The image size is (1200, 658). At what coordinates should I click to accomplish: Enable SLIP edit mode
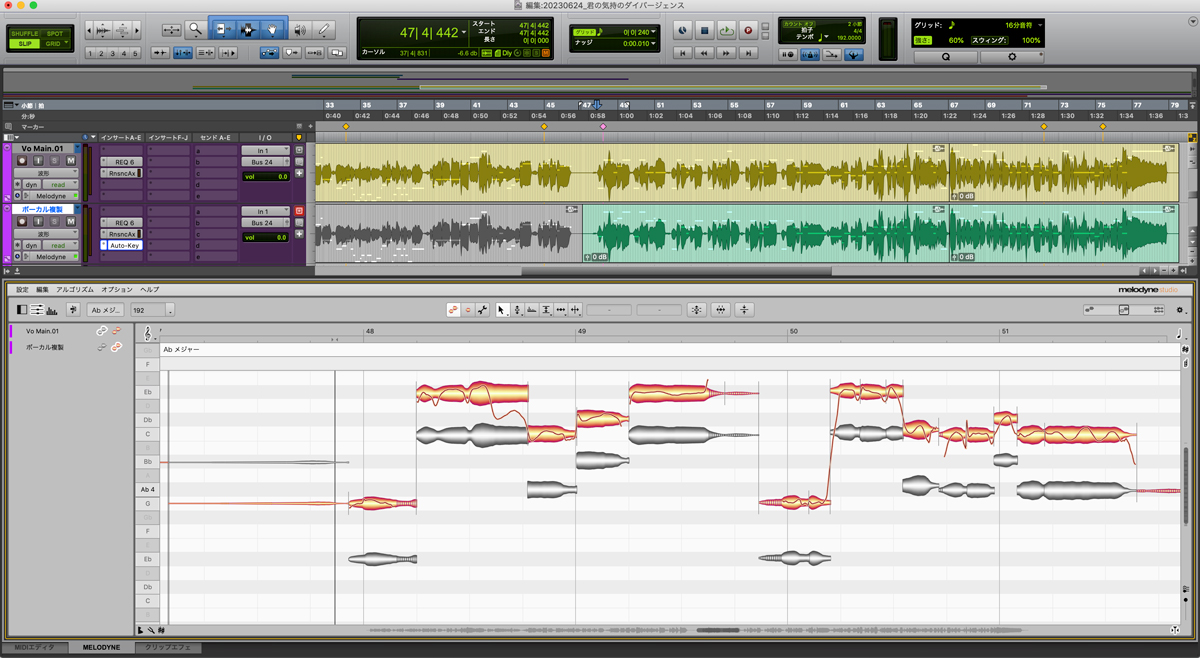click(x=24, y=44)
